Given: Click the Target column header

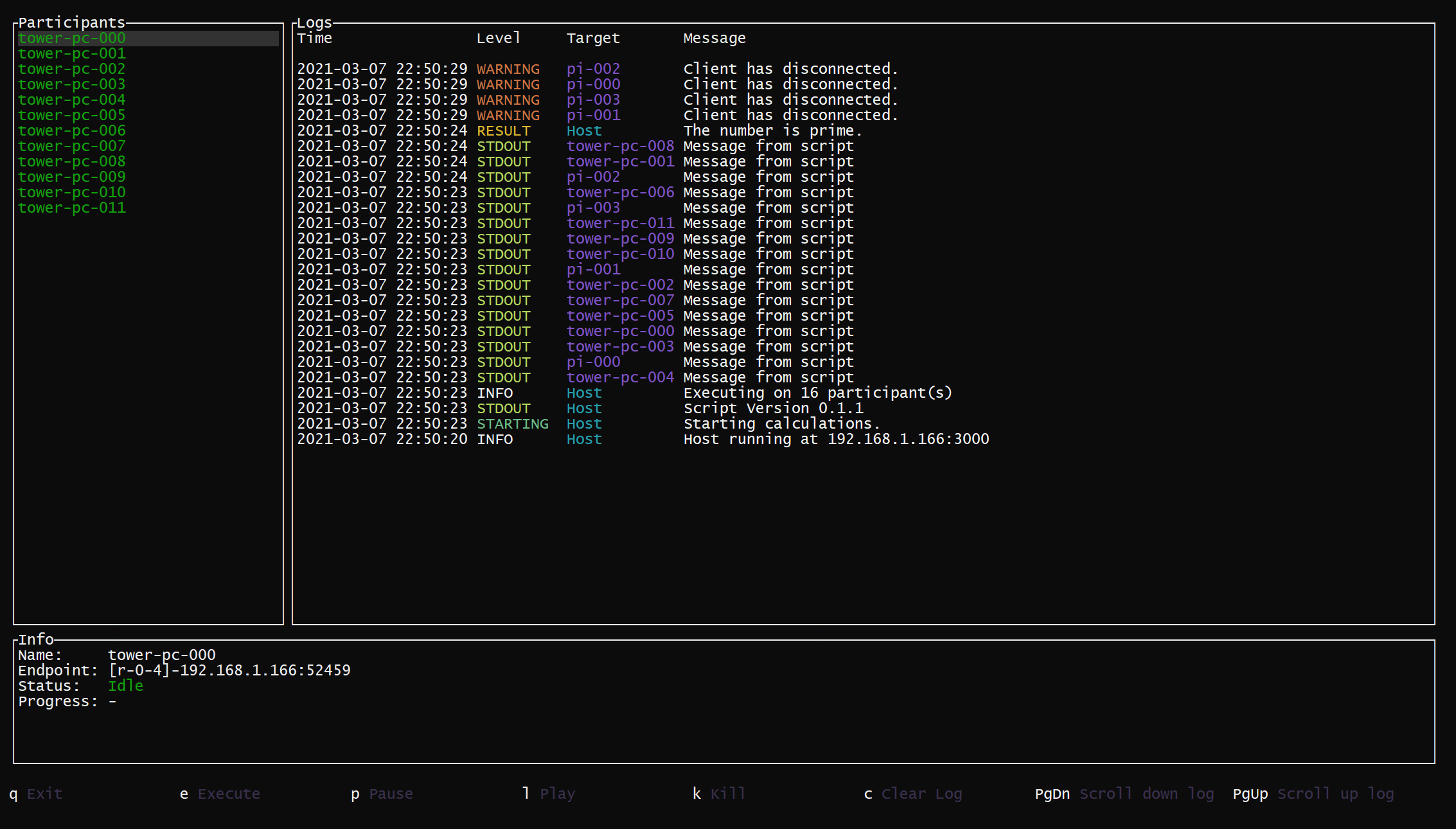Looking at the screenshot, I should pos(593,39).
